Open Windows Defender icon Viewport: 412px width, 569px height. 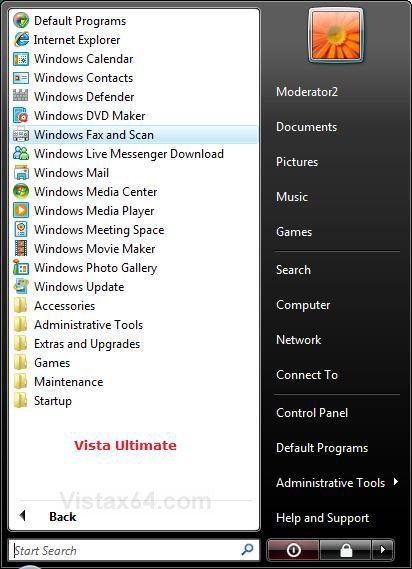tap(21, 97)
